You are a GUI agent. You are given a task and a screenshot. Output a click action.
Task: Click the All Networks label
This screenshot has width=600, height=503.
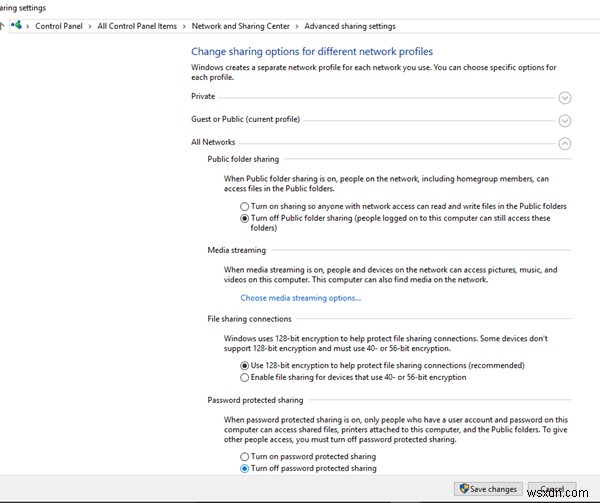click(x=213, y=142)
